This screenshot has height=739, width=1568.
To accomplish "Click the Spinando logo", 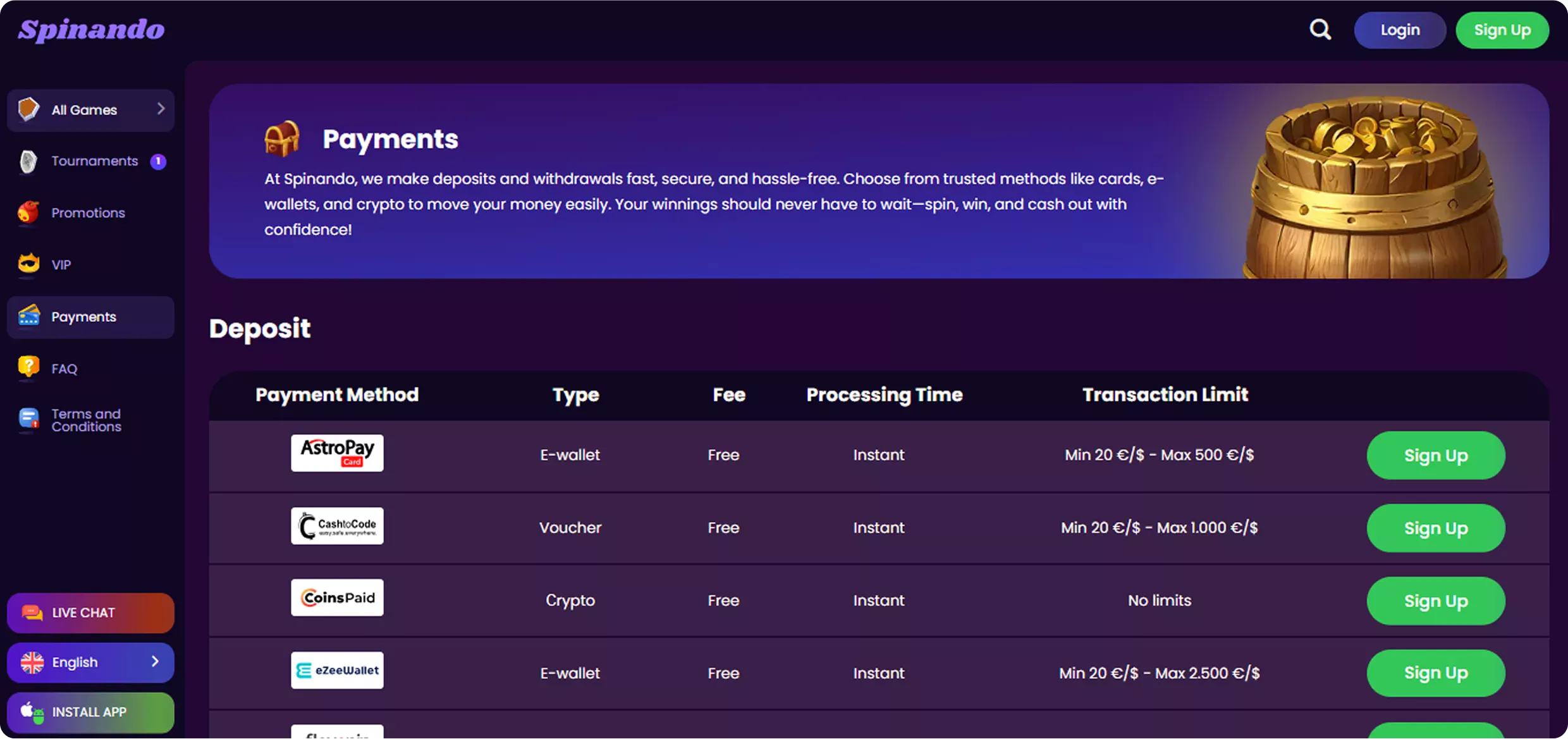I will click(91, 30).
